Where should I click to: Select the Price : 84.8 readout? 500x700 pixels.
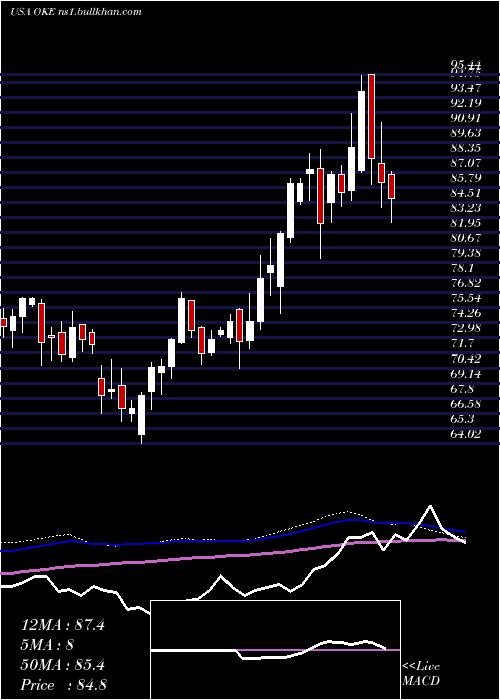63,685
